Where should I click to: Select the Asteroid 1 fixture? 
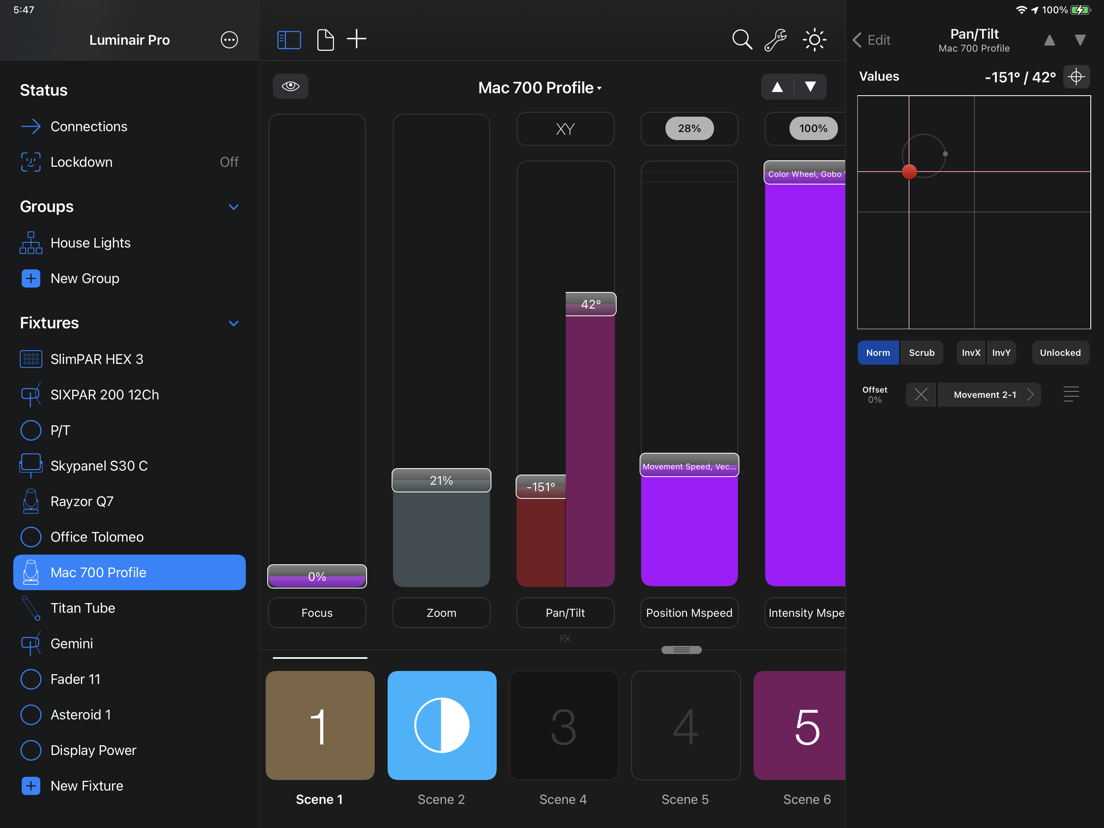(130, 715)
